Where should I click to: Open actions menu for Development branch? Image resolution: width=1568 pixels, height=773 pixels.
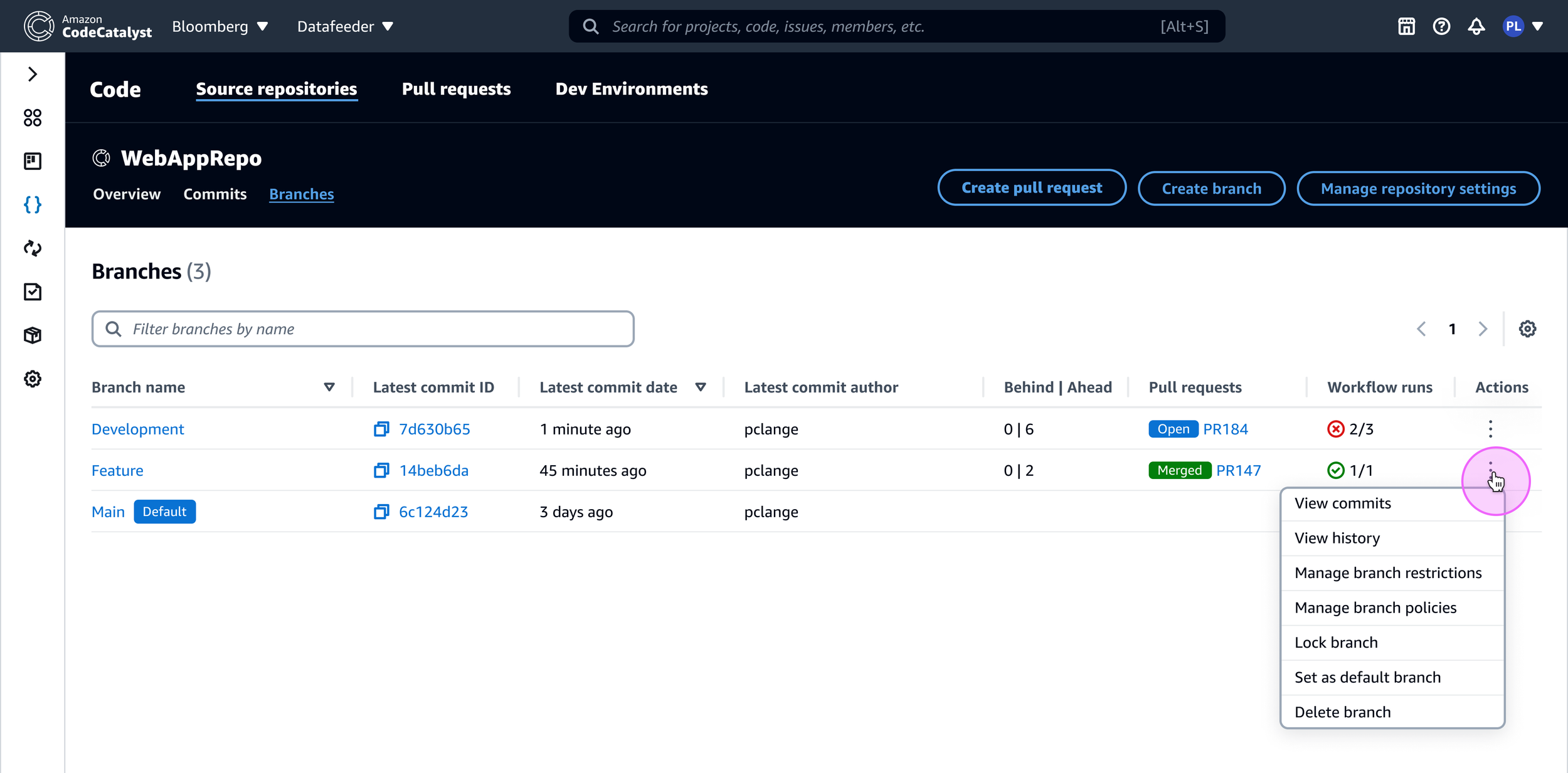1490,429
